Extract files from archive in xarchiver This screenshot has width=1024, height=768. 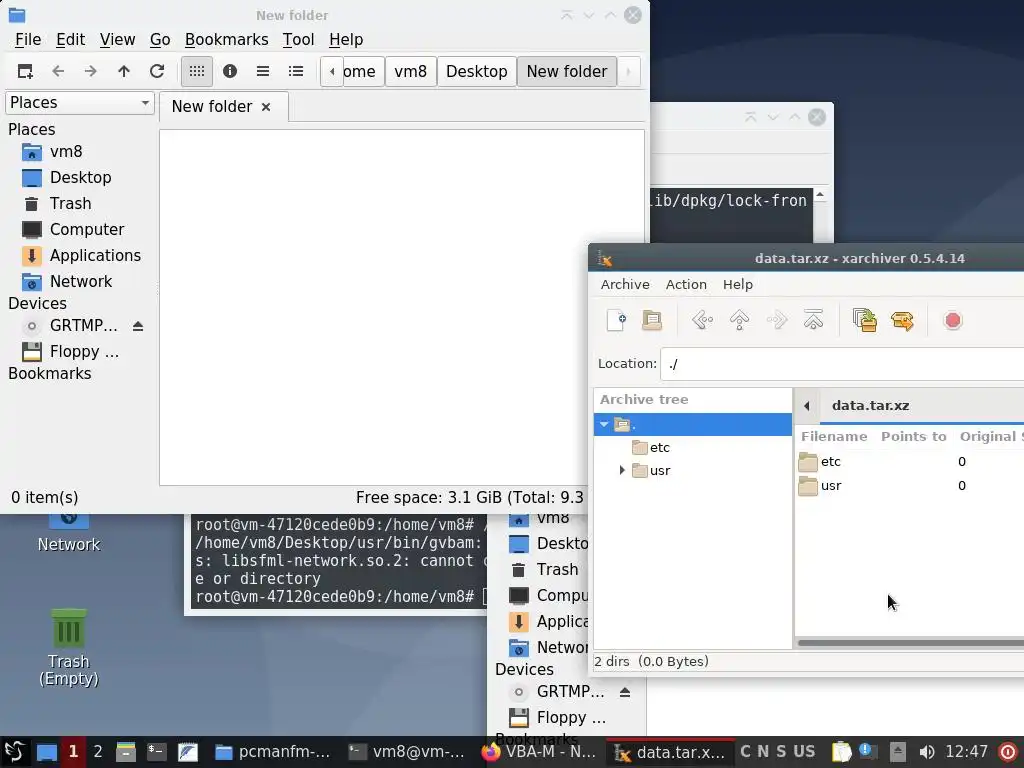[902, 320]
